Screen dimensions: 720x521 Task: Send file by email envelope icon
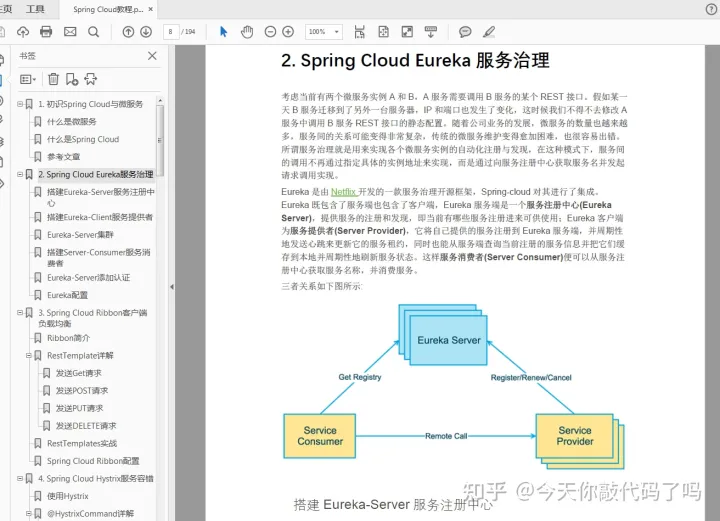[70, 32]
